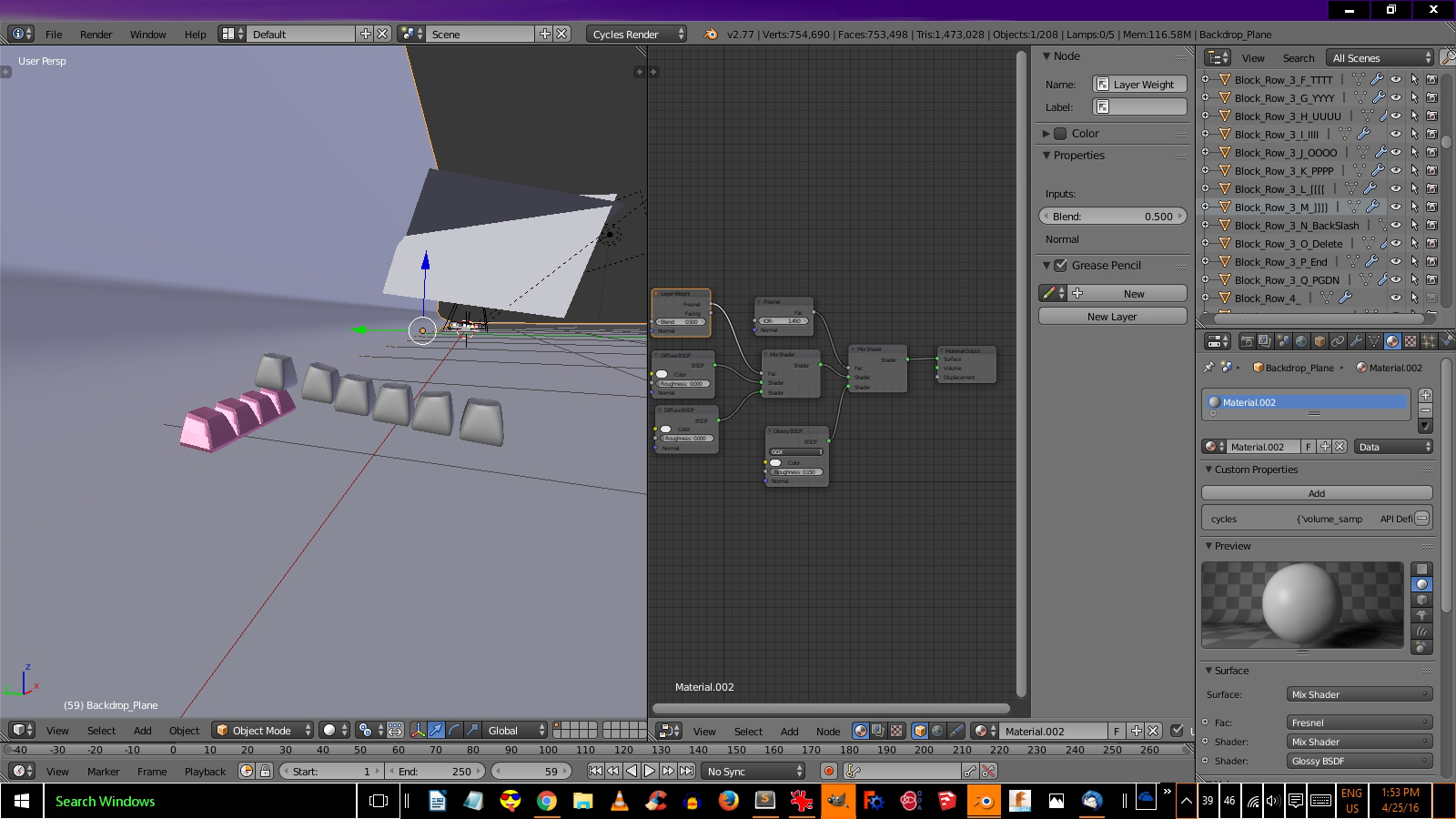Click play animation forward button

pyautogui.click(x=650, y=771)
